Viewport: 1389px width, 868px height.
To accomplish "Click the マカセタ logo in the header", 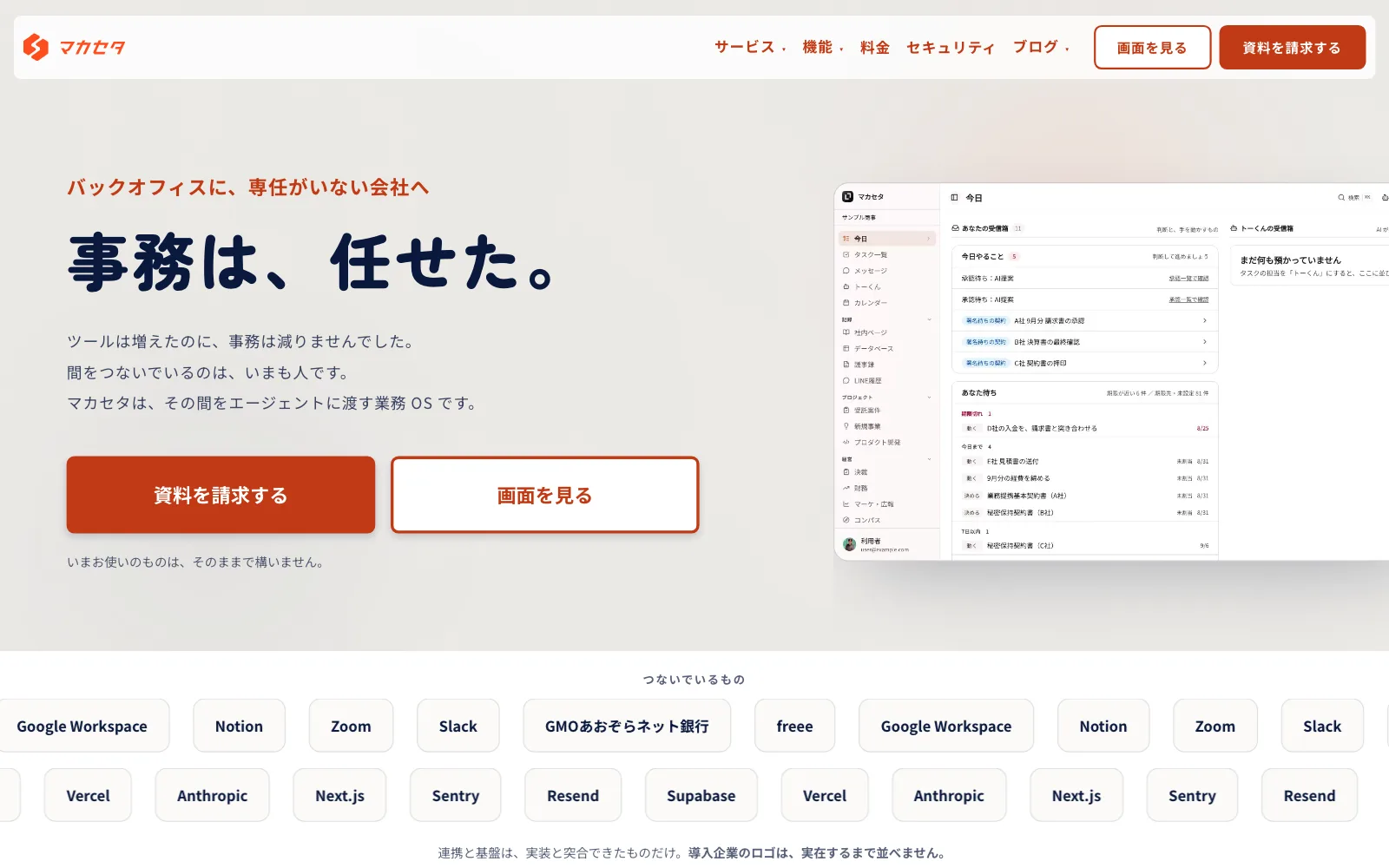I will (x=74, y=47).
